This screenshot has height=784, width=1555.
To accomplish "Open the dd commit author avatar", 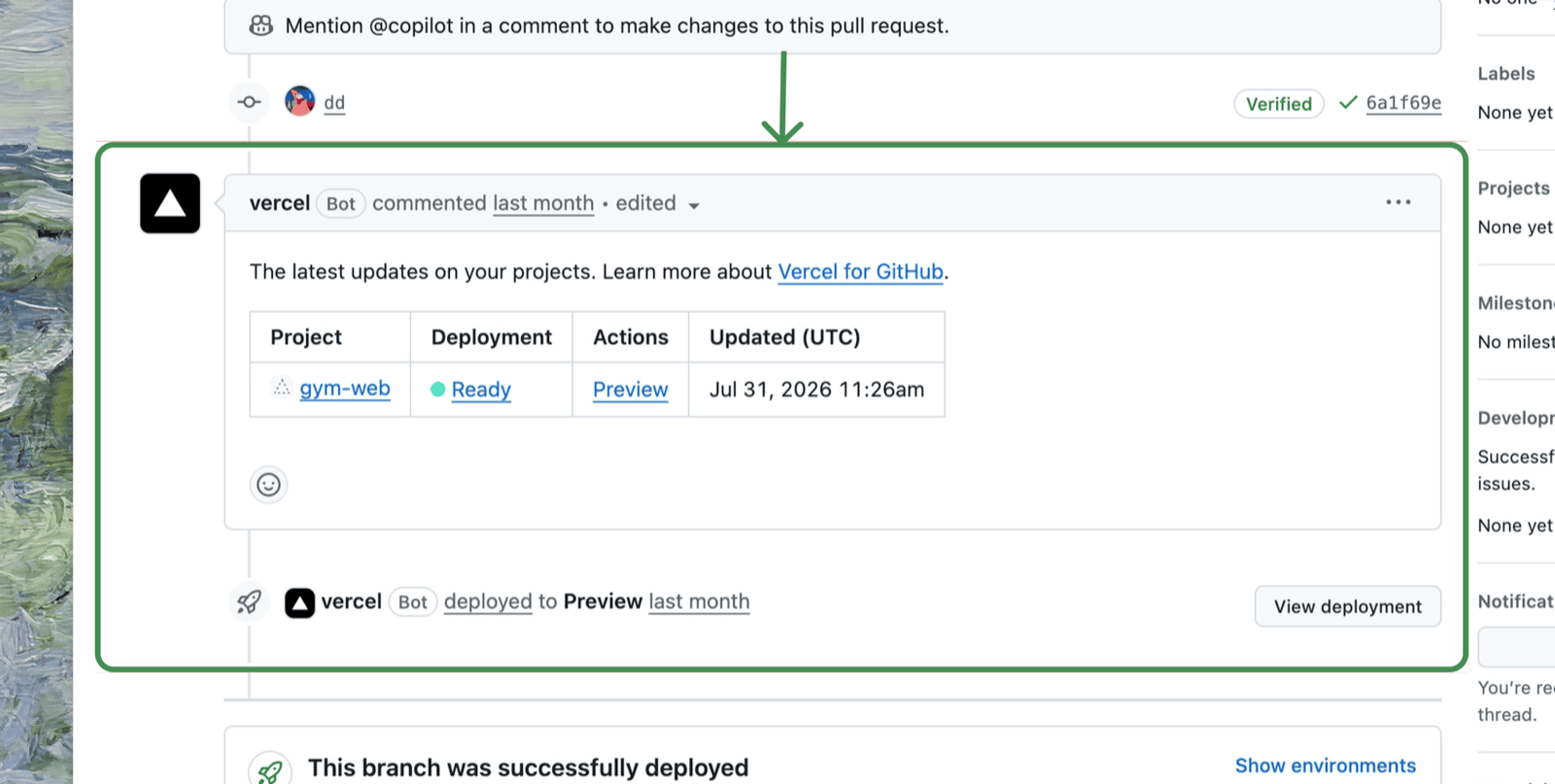I will click(x=299, y=101).
